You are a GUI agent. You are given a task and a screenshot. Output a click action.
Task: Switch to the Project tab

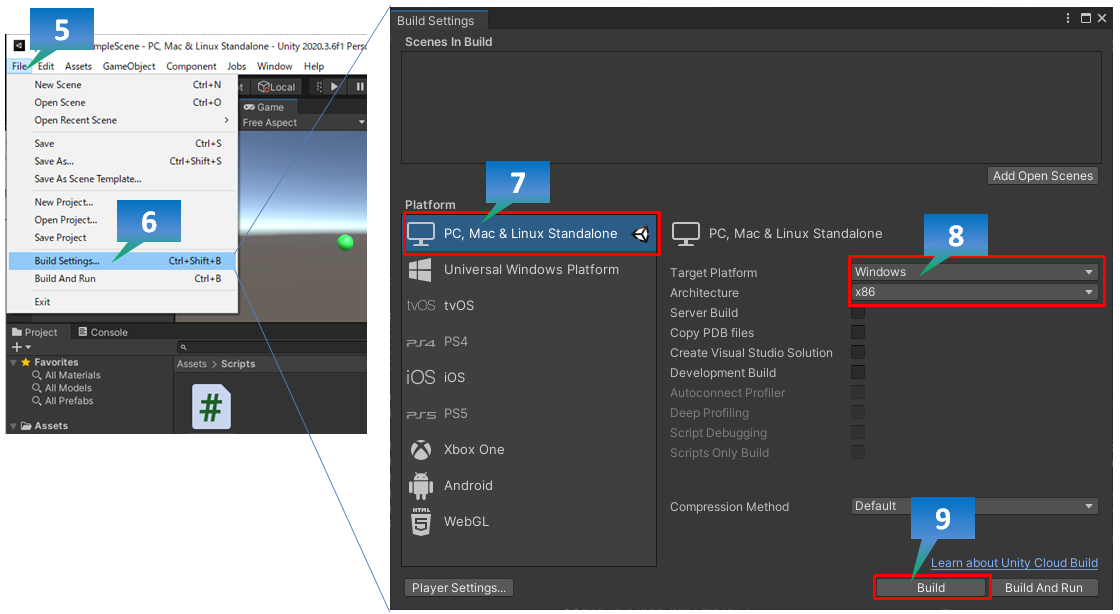[35, 333]
